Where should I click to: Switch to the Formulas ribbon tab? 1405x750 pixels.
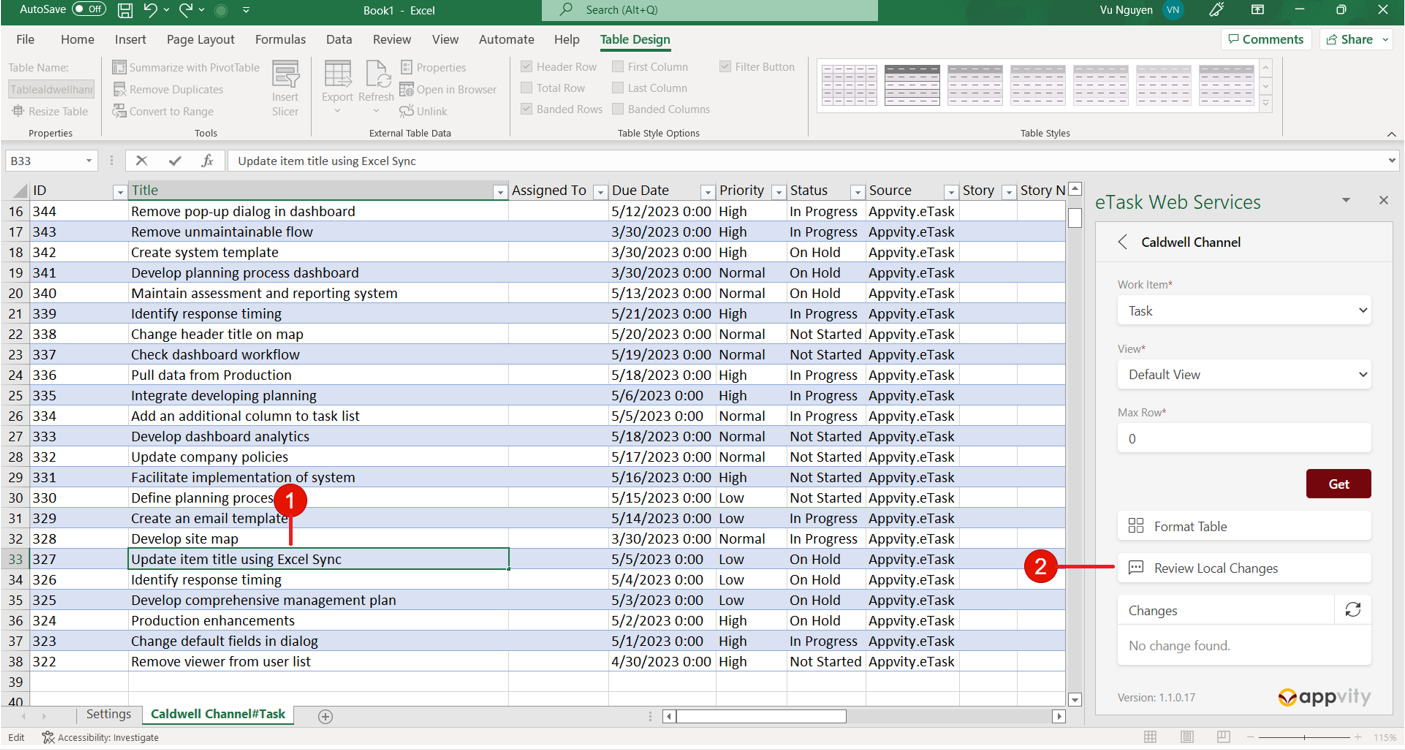pyautogui.click(x=280, y=39)
